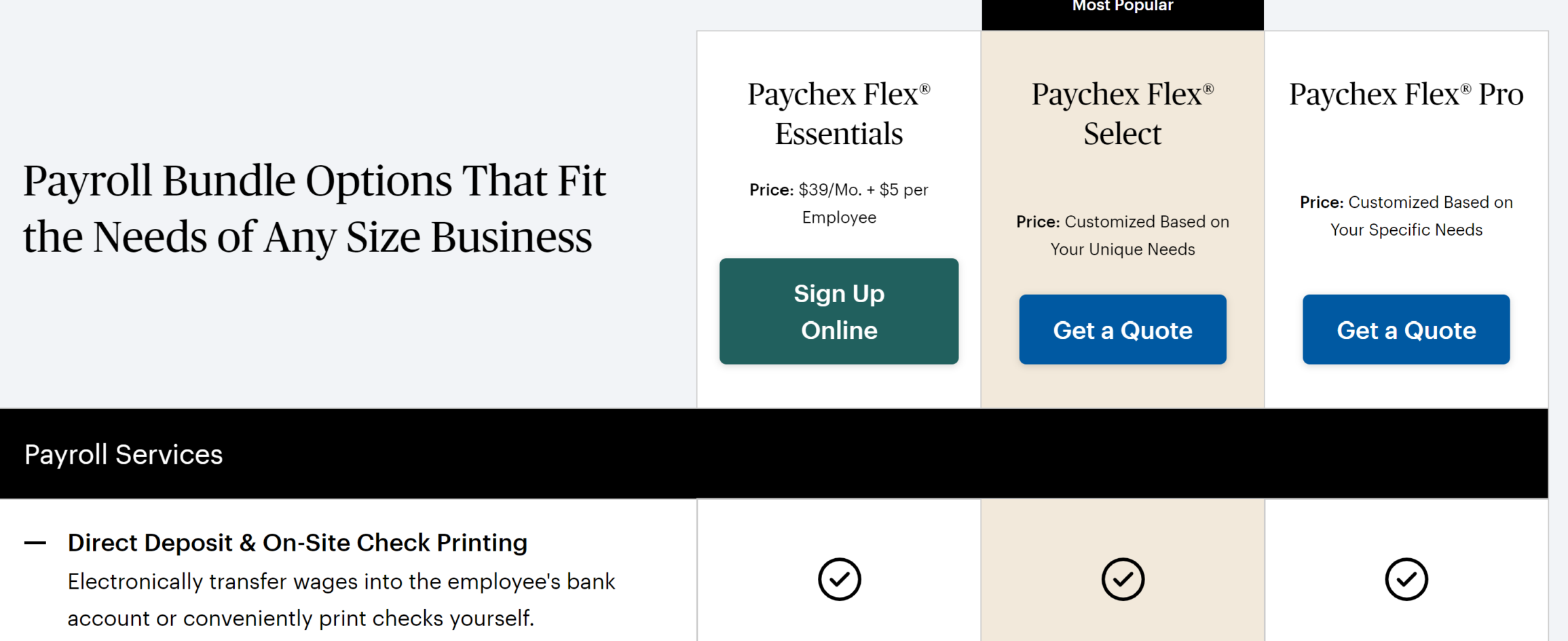Collapse the Direct Deposit & On-Site Check Printing row
Viewport: 1568px width, 641px height.
35,543
